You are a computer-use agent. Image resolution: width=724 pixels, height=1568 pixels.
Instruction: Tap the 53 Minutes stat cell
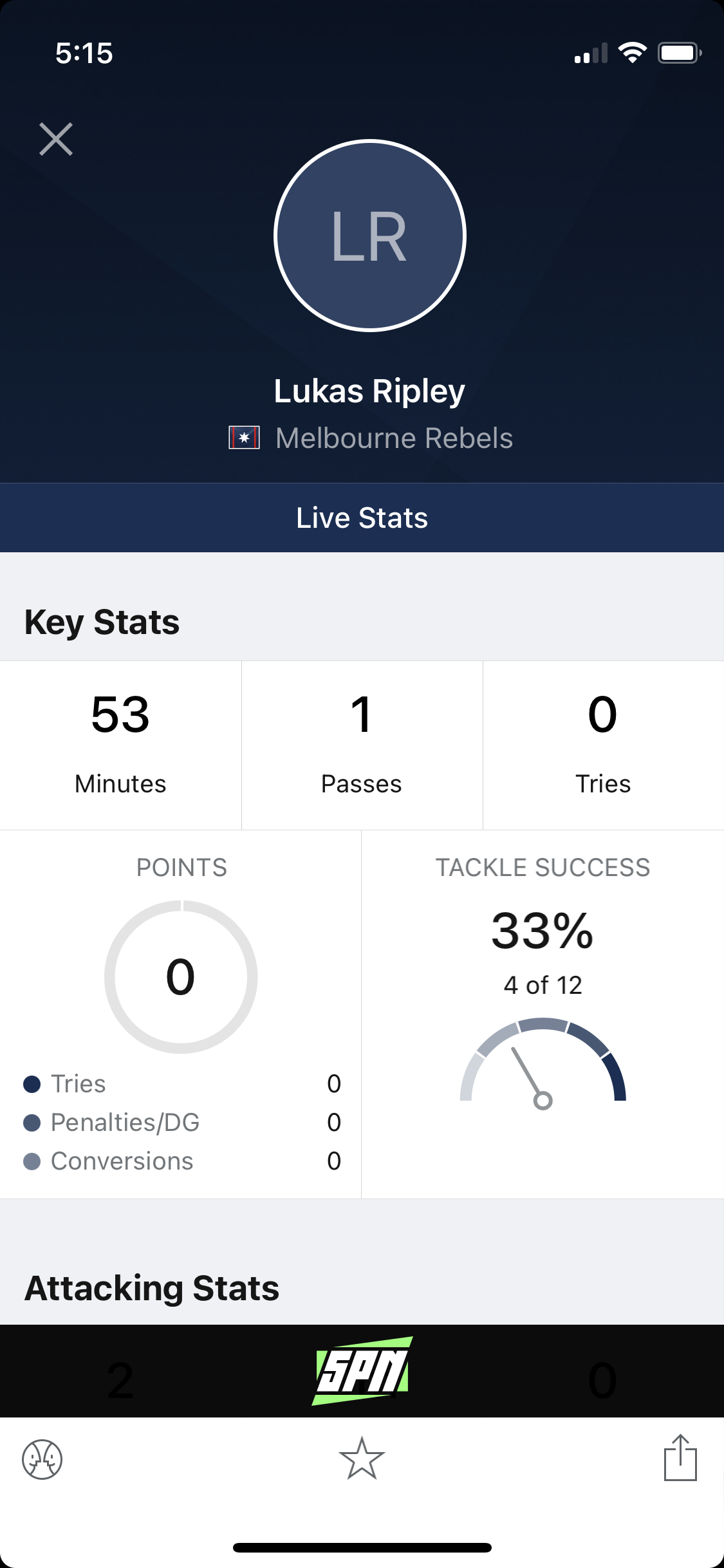pyautogui.click(x=120, y=745)
